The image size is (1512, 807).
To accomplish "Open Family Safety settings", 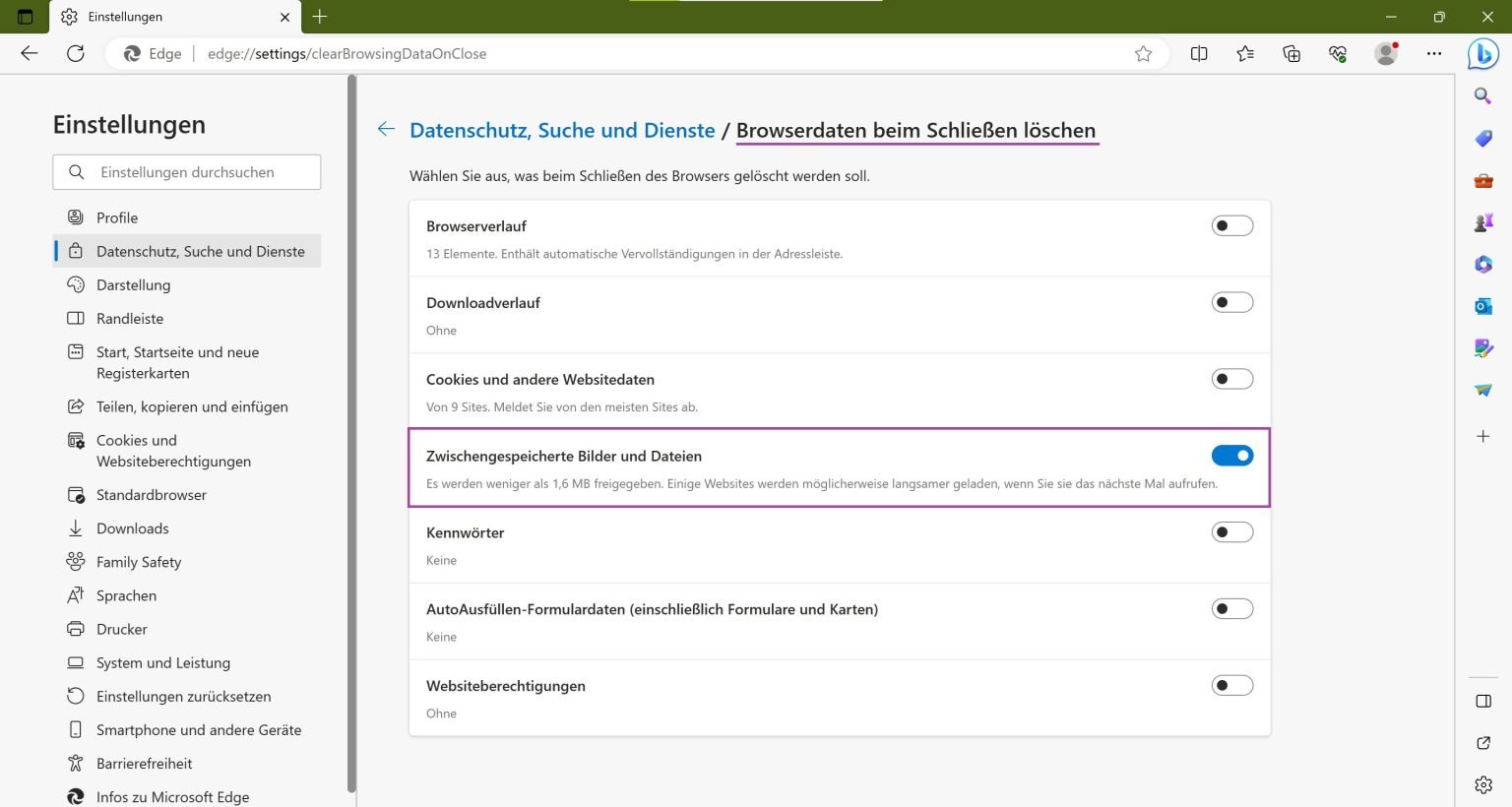I will tap(138, 562).
